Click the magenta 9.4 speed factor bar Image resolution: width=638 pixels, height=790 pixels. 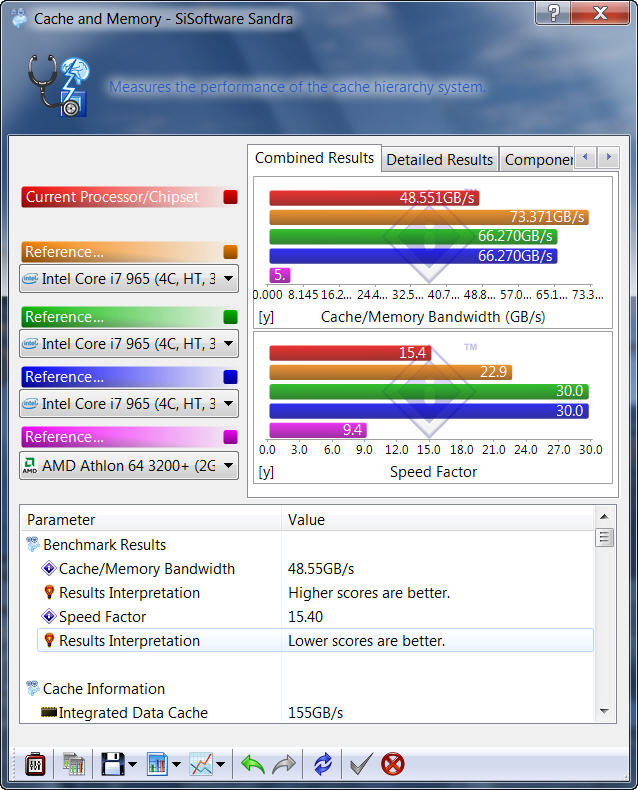point(318,430)
